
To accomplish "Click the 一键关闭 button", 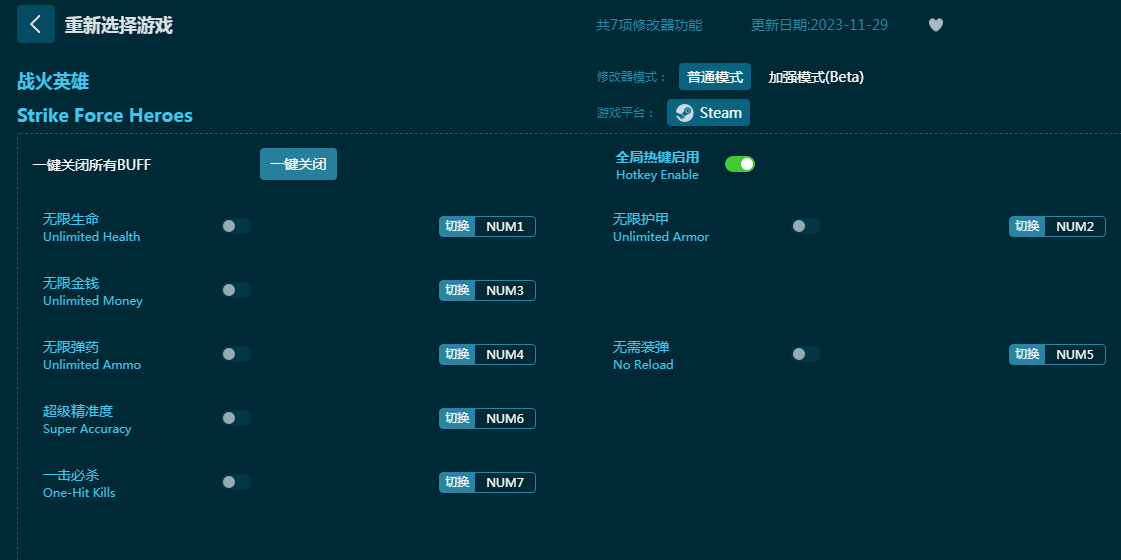I will pos(298,164).
